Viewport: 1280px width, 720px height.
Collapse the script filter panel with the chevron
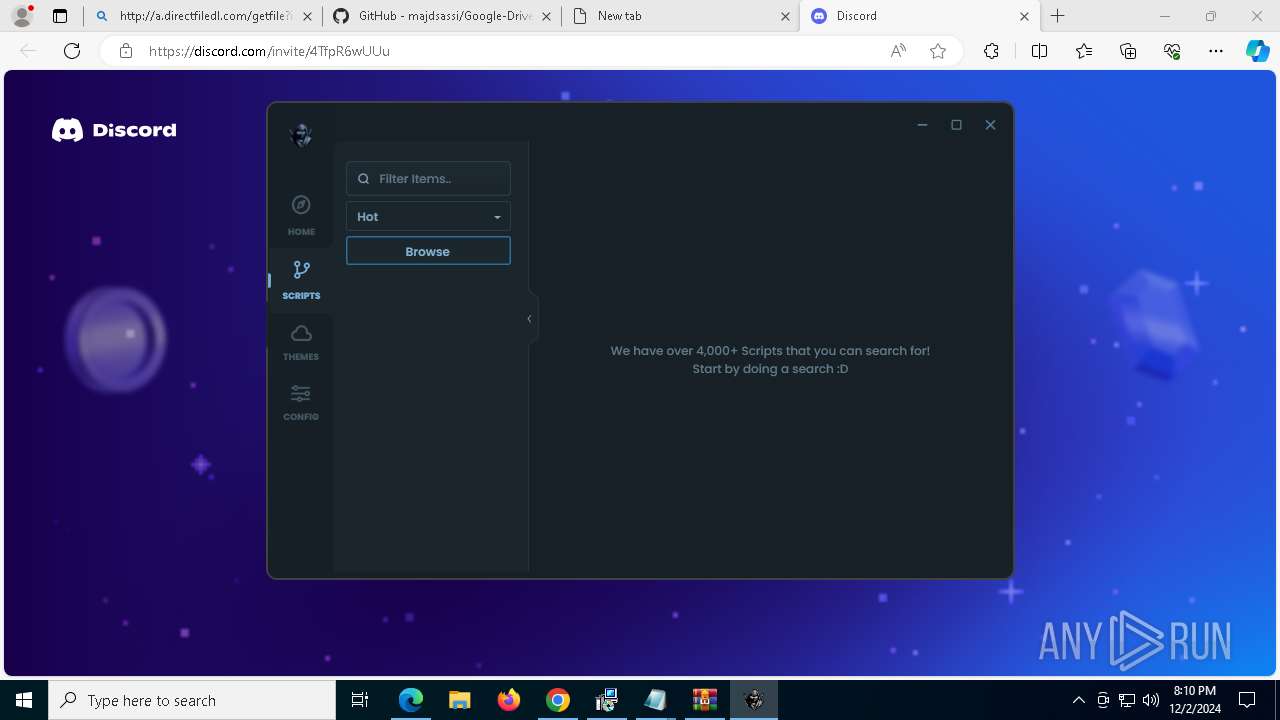point(530,319)
